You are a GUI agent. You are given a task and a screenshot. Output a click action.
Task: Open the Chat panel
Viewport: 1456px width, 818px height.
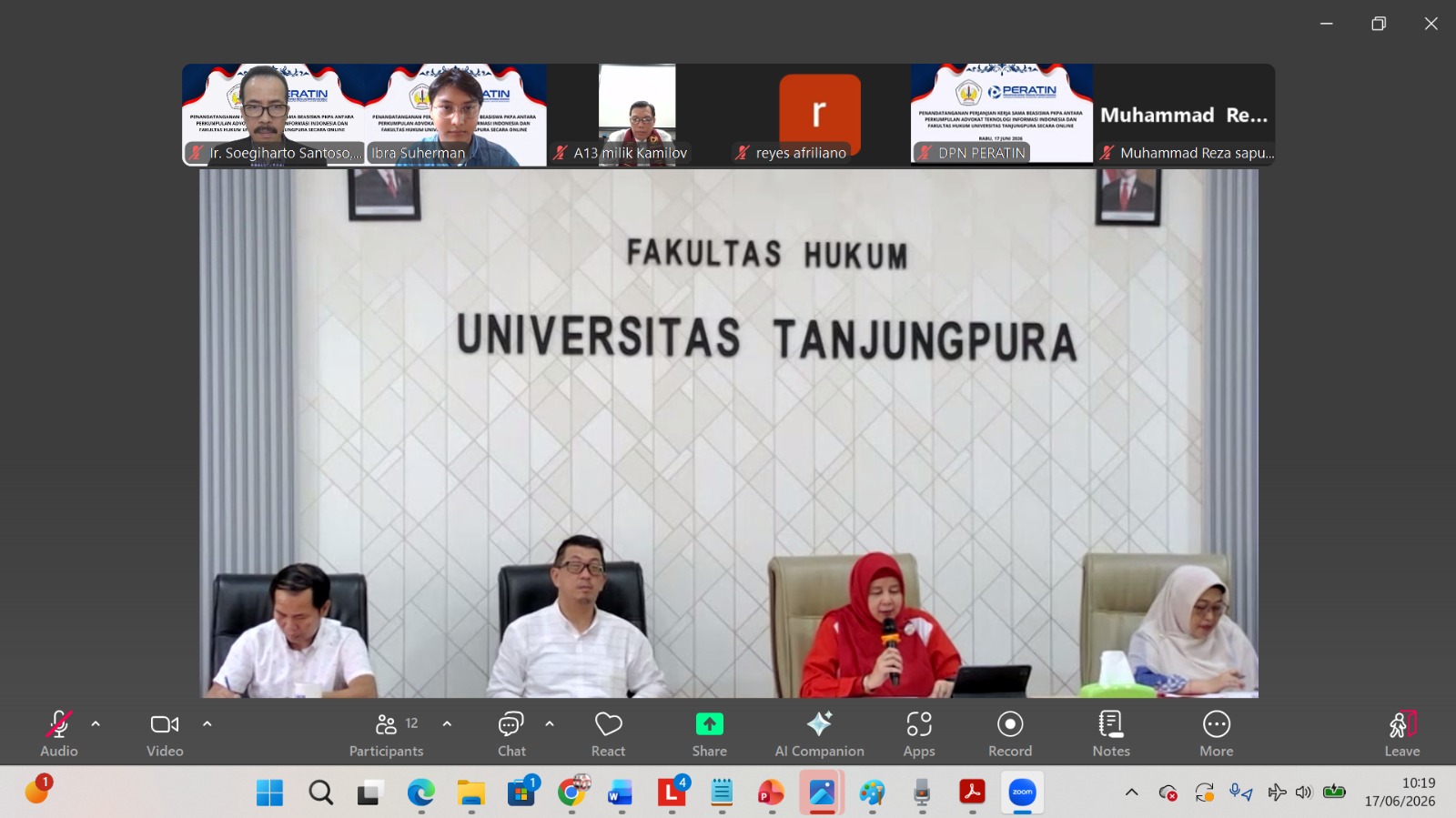pos(511,733)
